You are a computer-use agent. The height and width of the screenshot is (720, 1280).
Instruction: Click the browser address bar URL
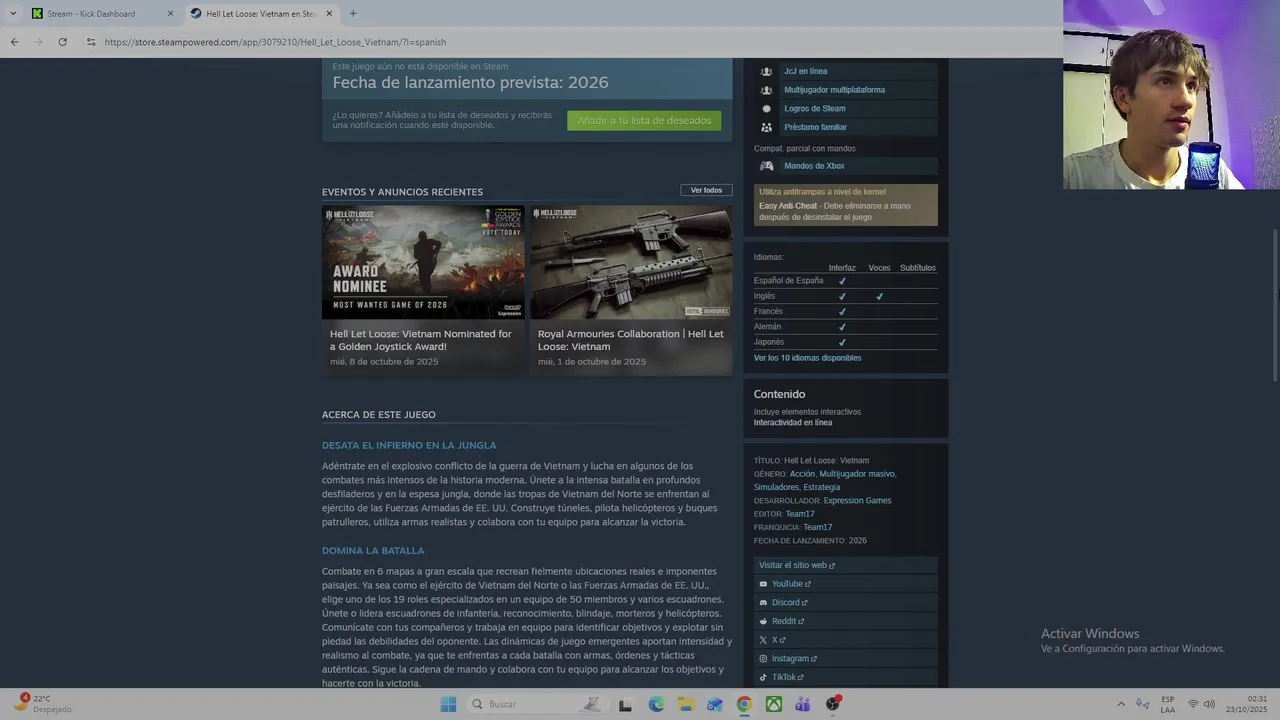[x=275, y=42]
